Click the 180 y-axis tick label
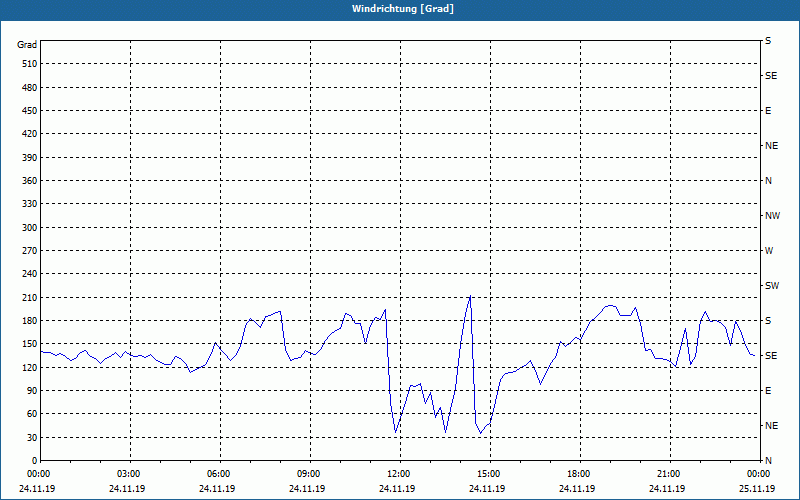 pyautogui.click(x=30, y=321)
